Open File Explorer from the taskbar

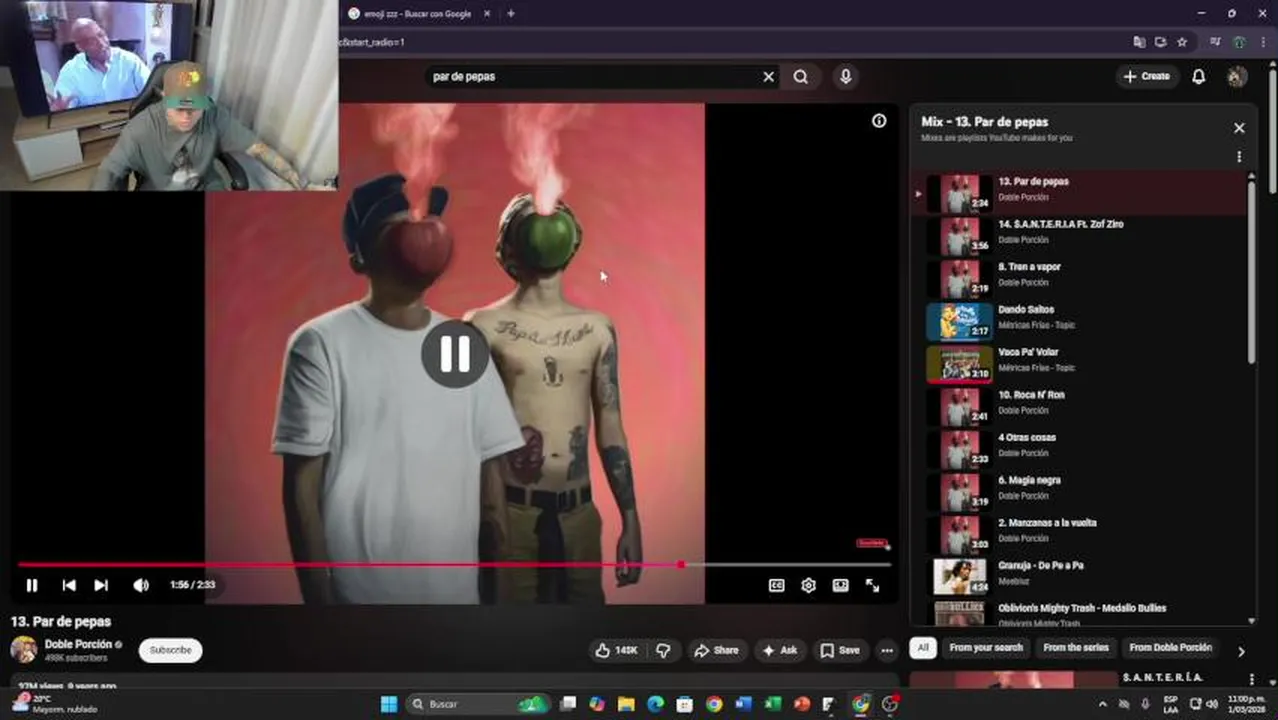click(x=626, y=704)
